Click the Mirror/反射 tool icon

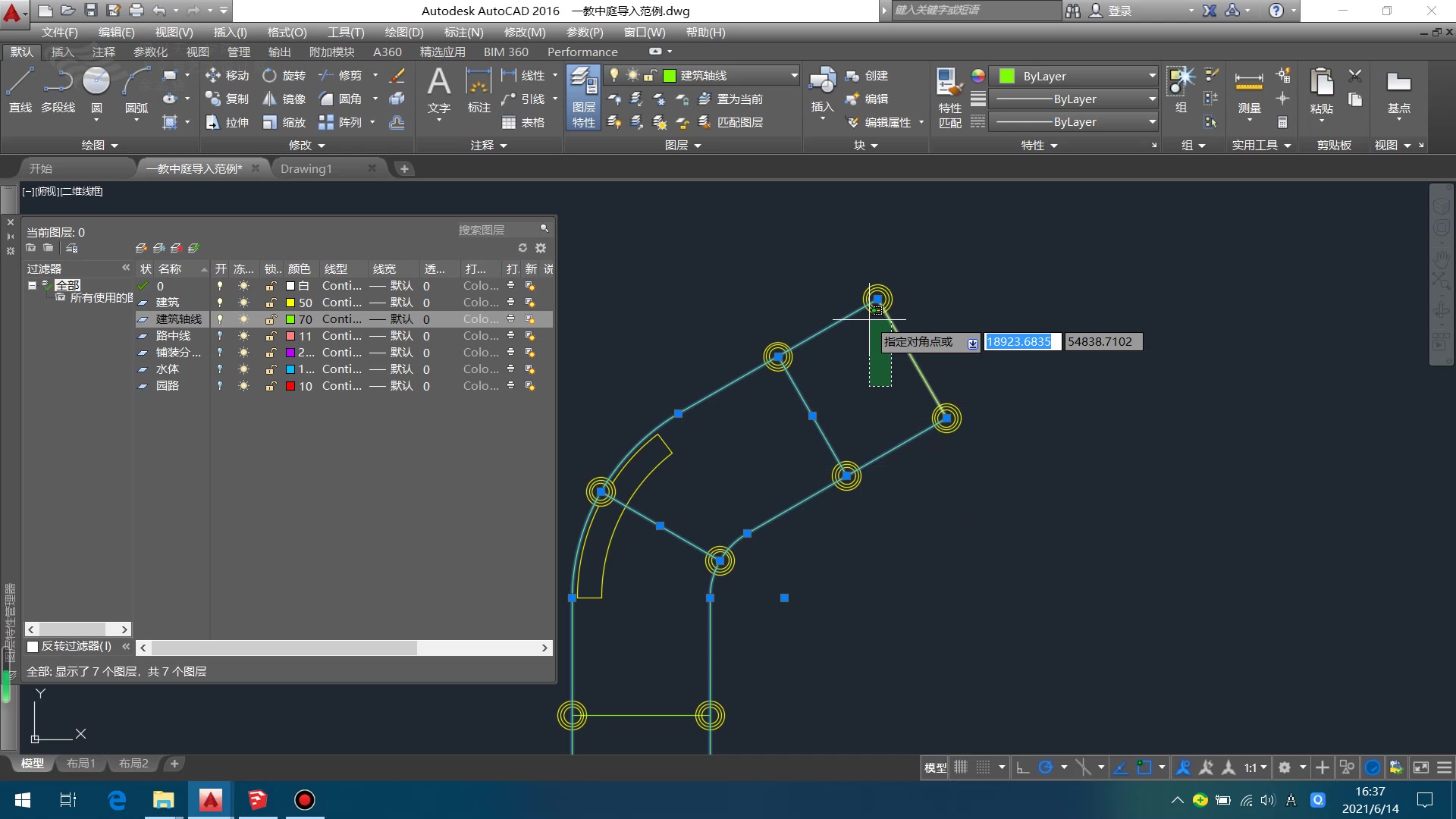pos(270,98)
